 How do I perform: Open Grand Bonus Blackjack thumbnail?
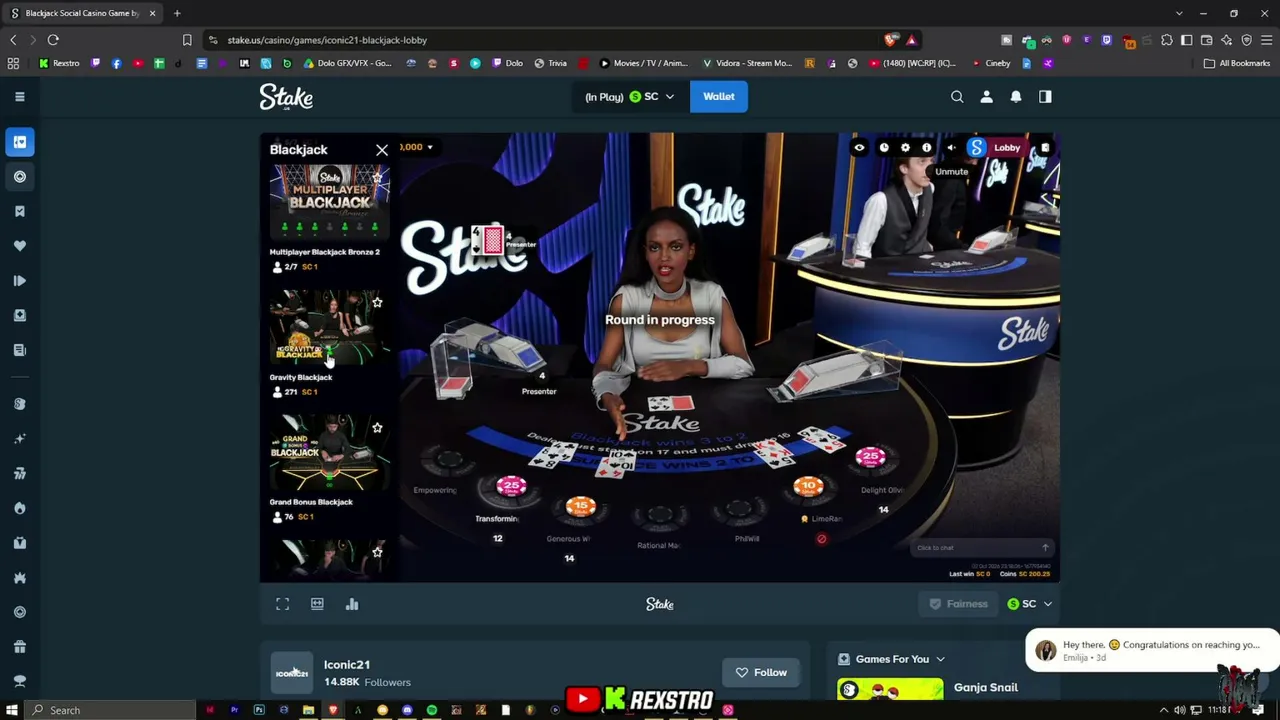(329, 453)
